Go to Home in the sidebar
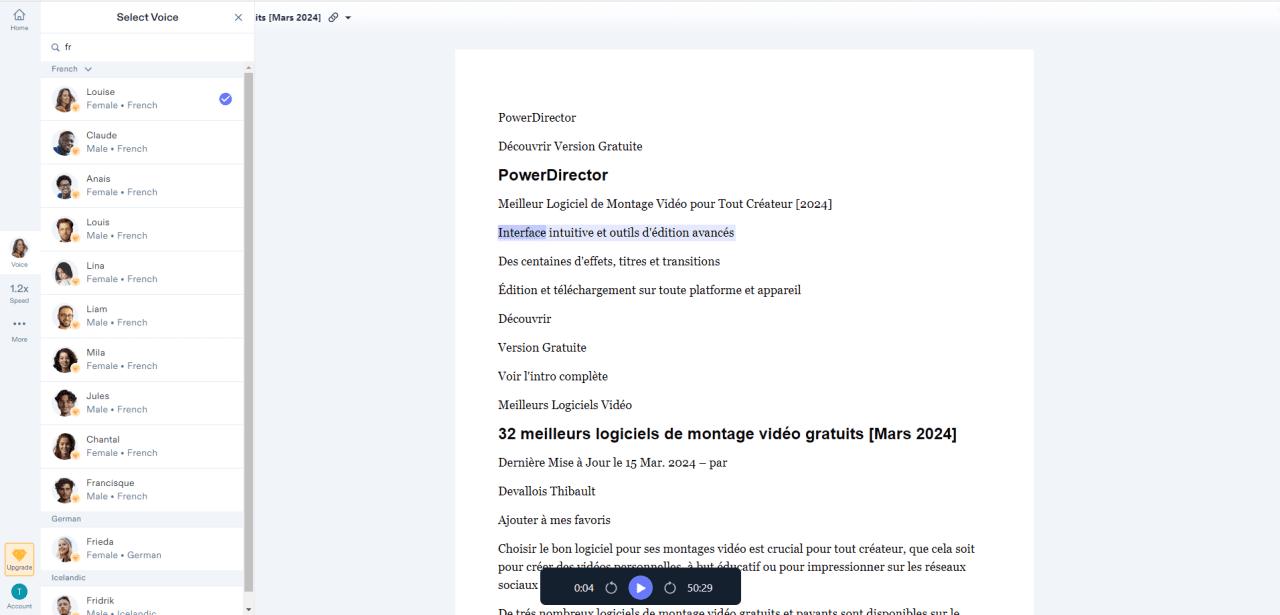1280x615 pixels. (x=19, y=19)
